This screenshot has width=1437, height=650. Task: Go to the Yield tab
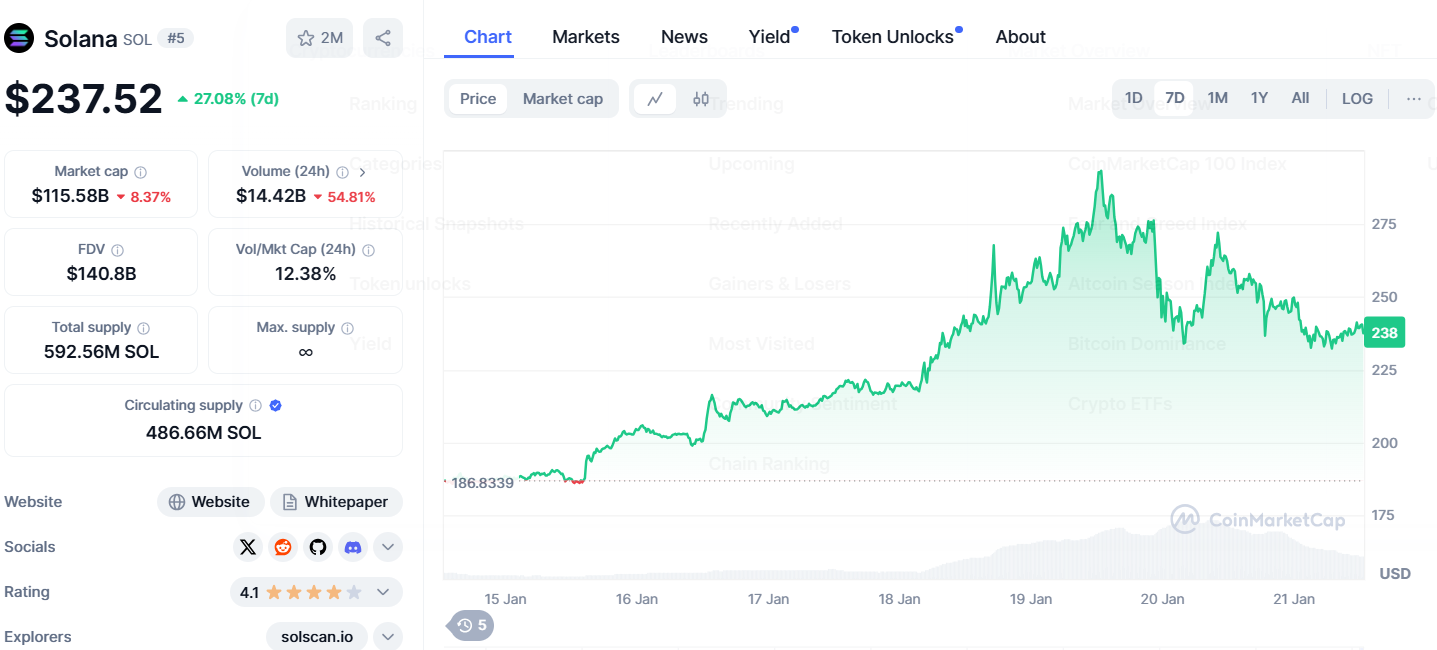tap(770, 37)
